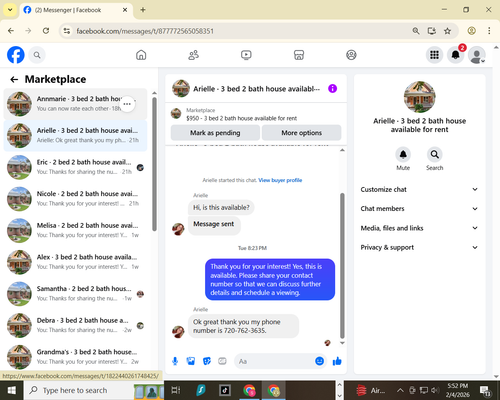Open the Marketplace storefront icon
The height and width of the screenshot is (400, 500).
(x=299, y=55)
